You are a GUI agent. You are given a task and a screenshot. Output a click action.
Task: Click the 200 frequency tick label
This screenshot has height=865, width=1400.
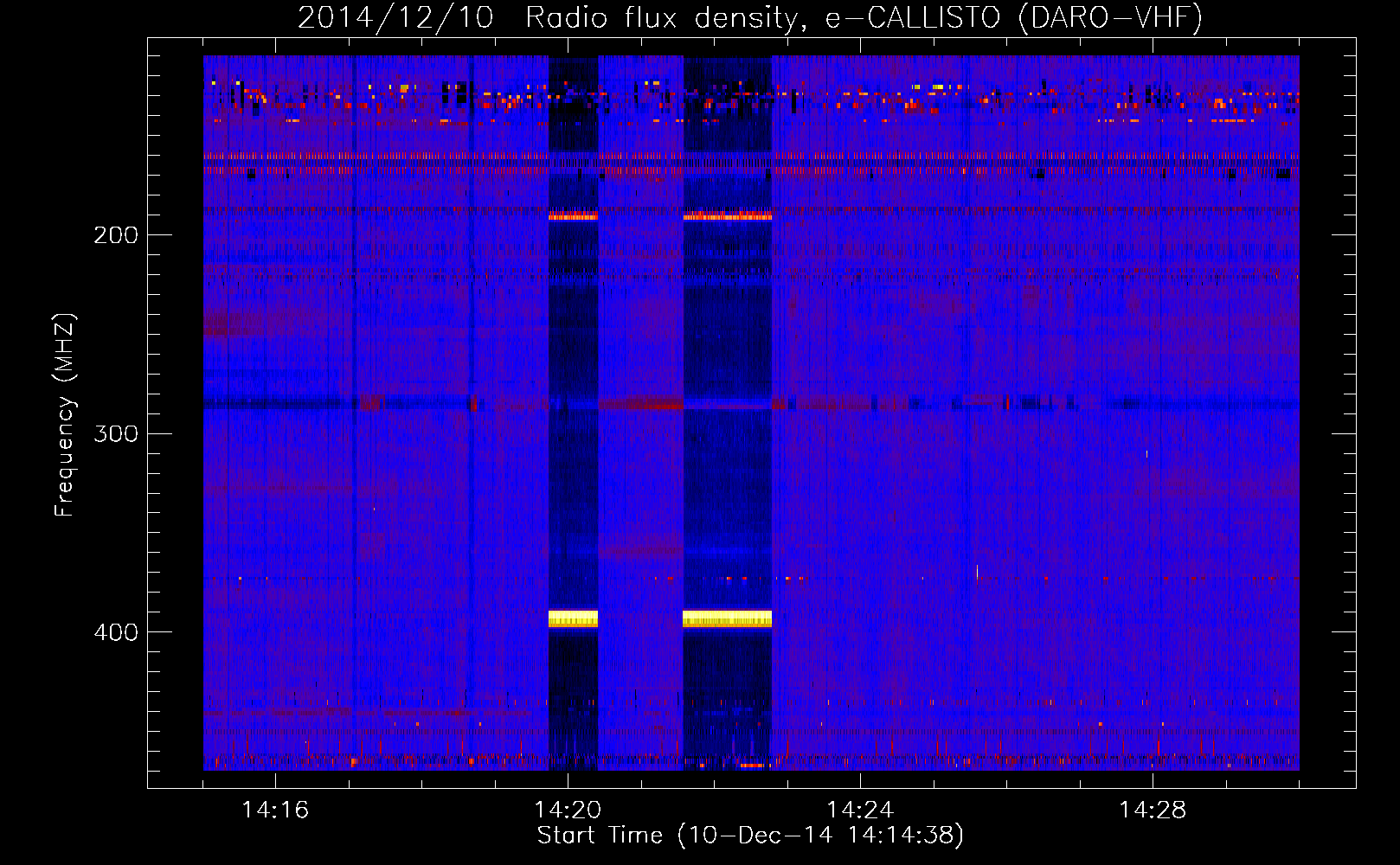click(x=116, y=235)
